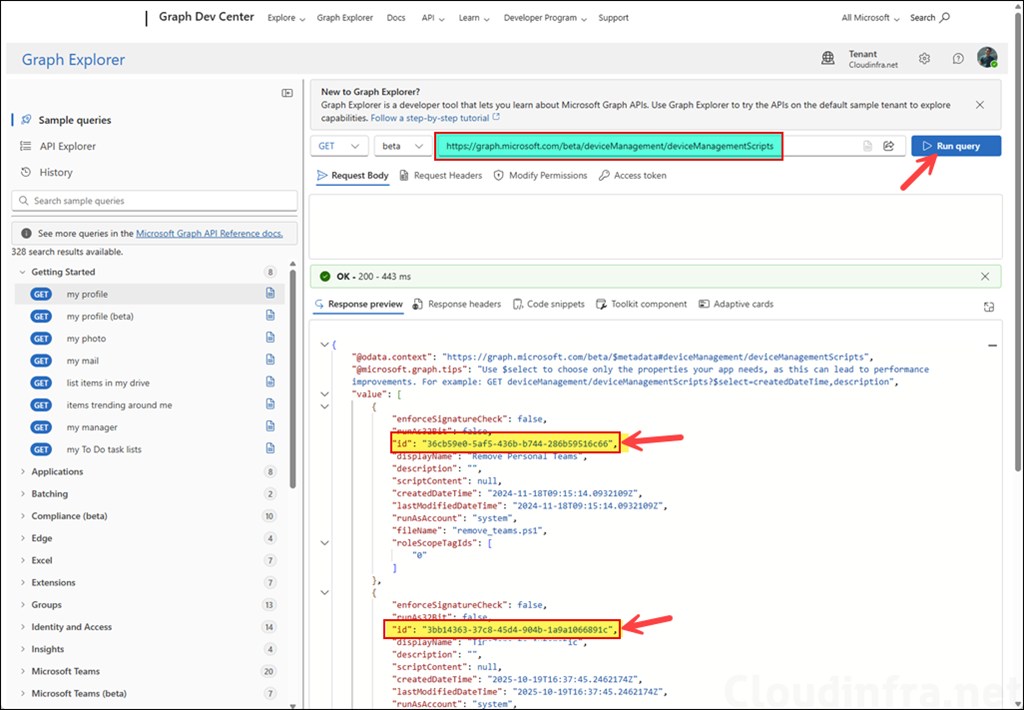This screenshot has width=1024, height=710.
Task: Open the Microsoft Graph API Reference docs link
Action: 209,232
